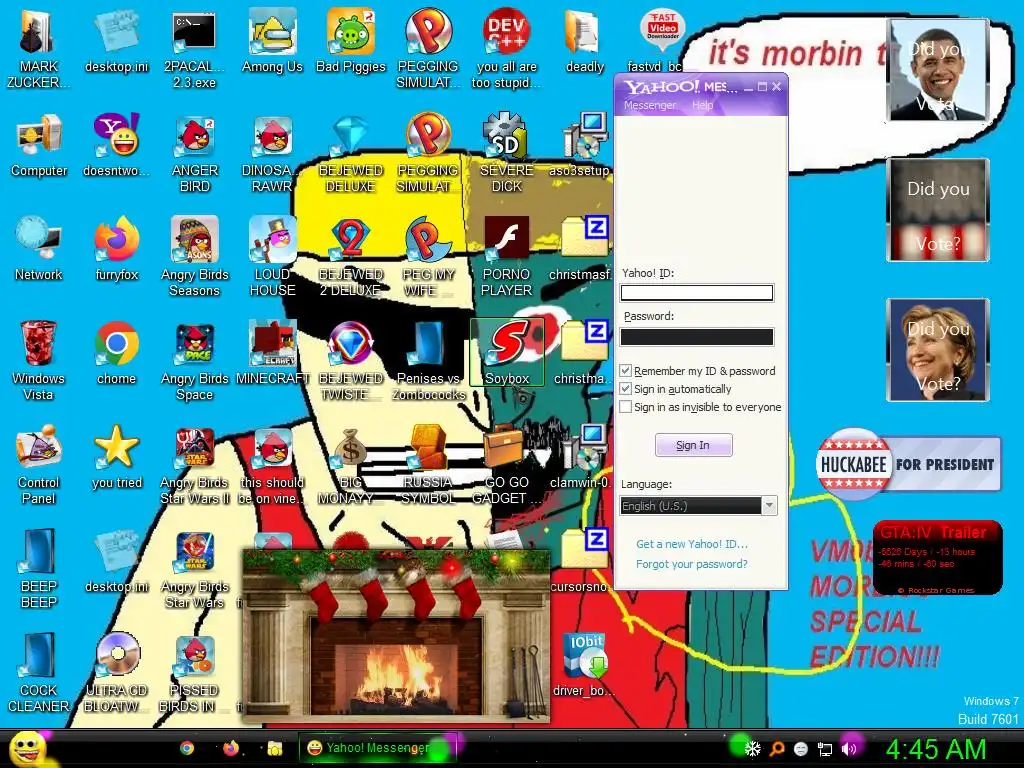1024x768 pixels.
Task: Launch Angry Birds Seasons shortcut
Action: pos(195,257)
